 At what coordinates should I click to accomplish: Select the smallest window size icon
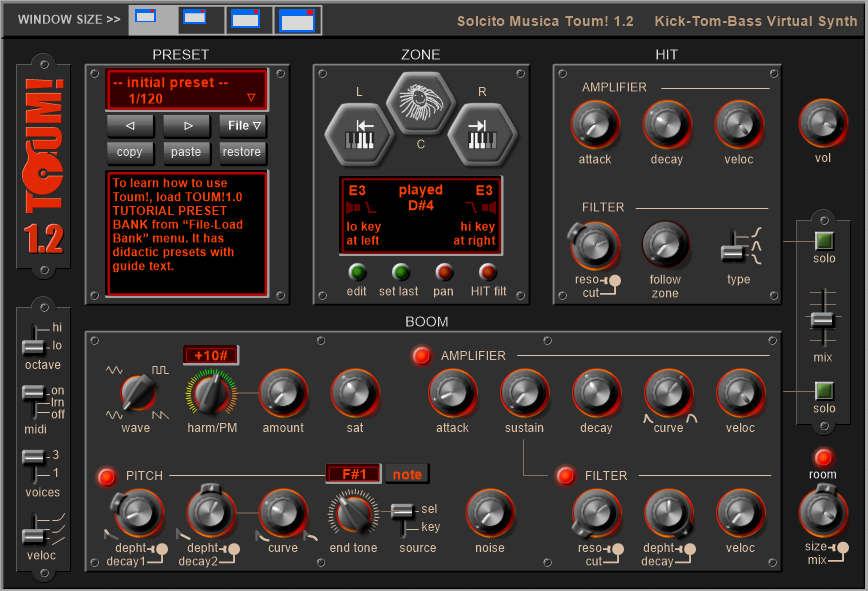pos(153,20)
